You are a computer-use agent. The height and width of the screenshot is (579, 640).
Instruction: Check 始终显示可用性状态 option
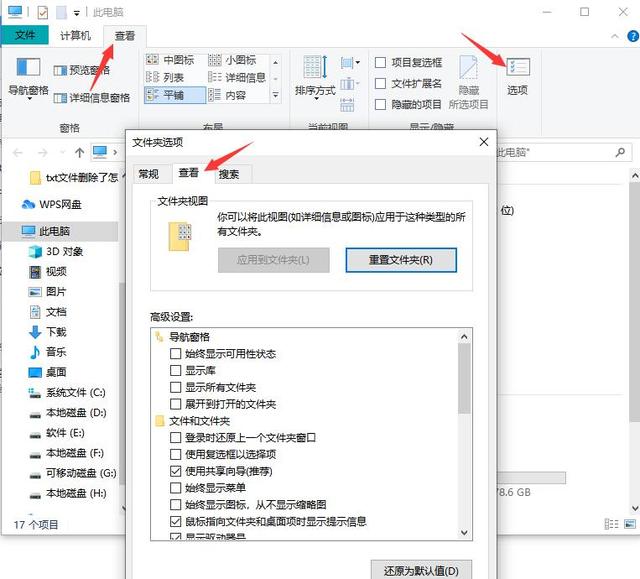click(x=176, y=353)
